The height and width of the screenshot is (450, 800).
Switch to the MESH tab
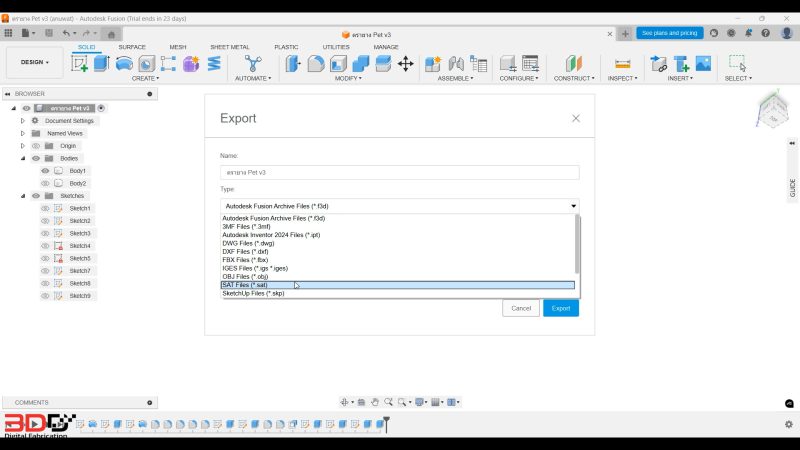[x=178, y=47]
